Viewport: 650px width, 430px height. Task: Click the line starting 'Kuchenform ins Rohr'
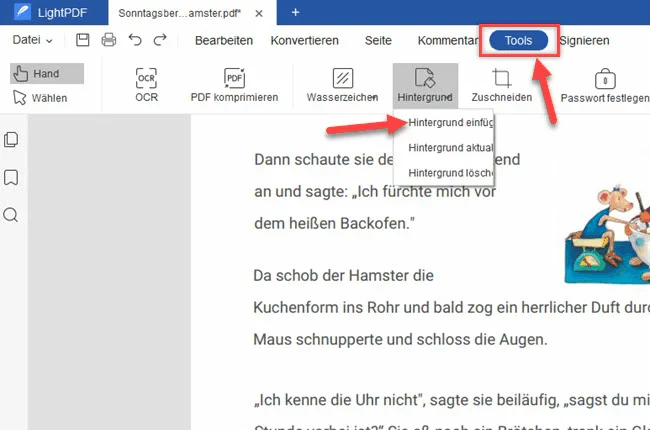pyautogui.click(x=451, y=308)
